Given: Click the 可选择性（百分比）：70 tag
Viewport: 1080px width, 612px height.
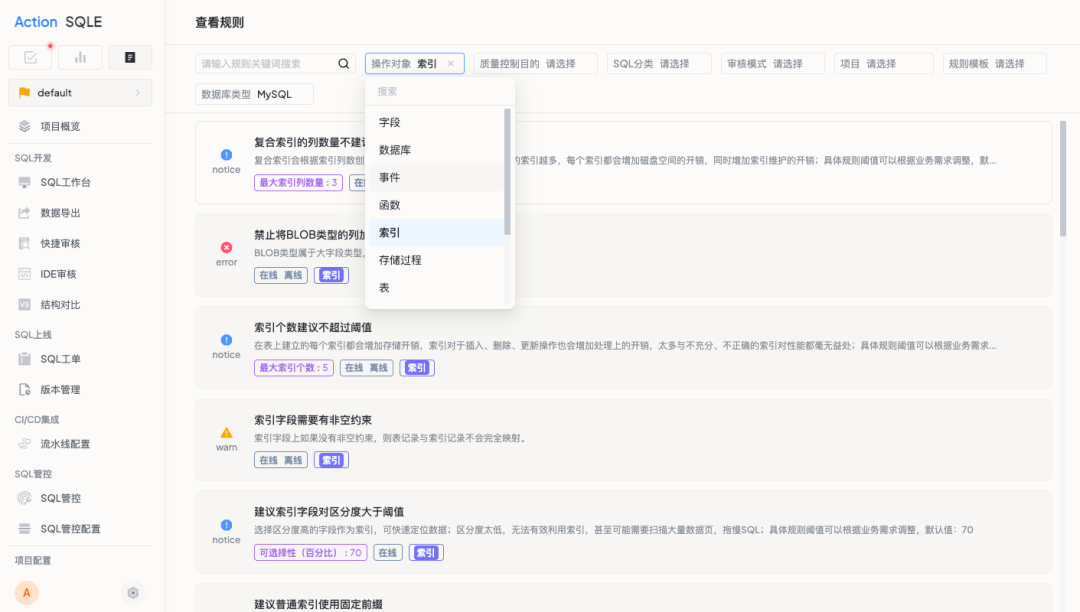Looking at the screenshot, I should click(311, 553).
